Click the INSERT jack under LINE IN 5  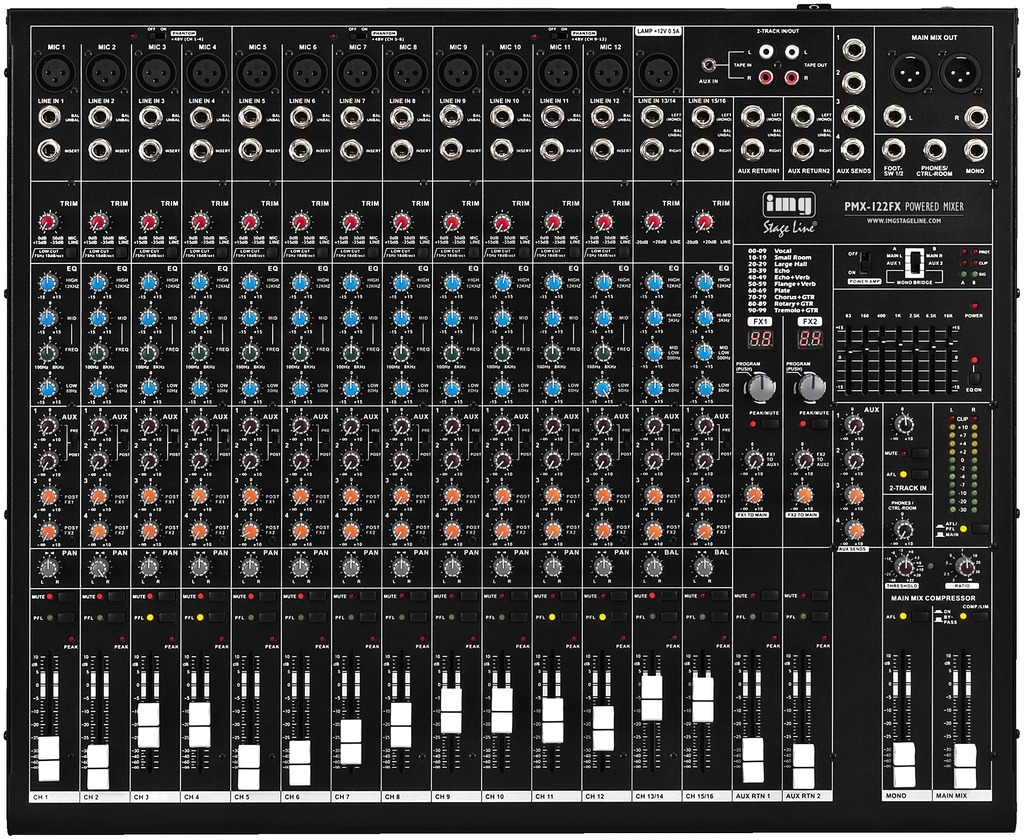[x=250, y=151]
